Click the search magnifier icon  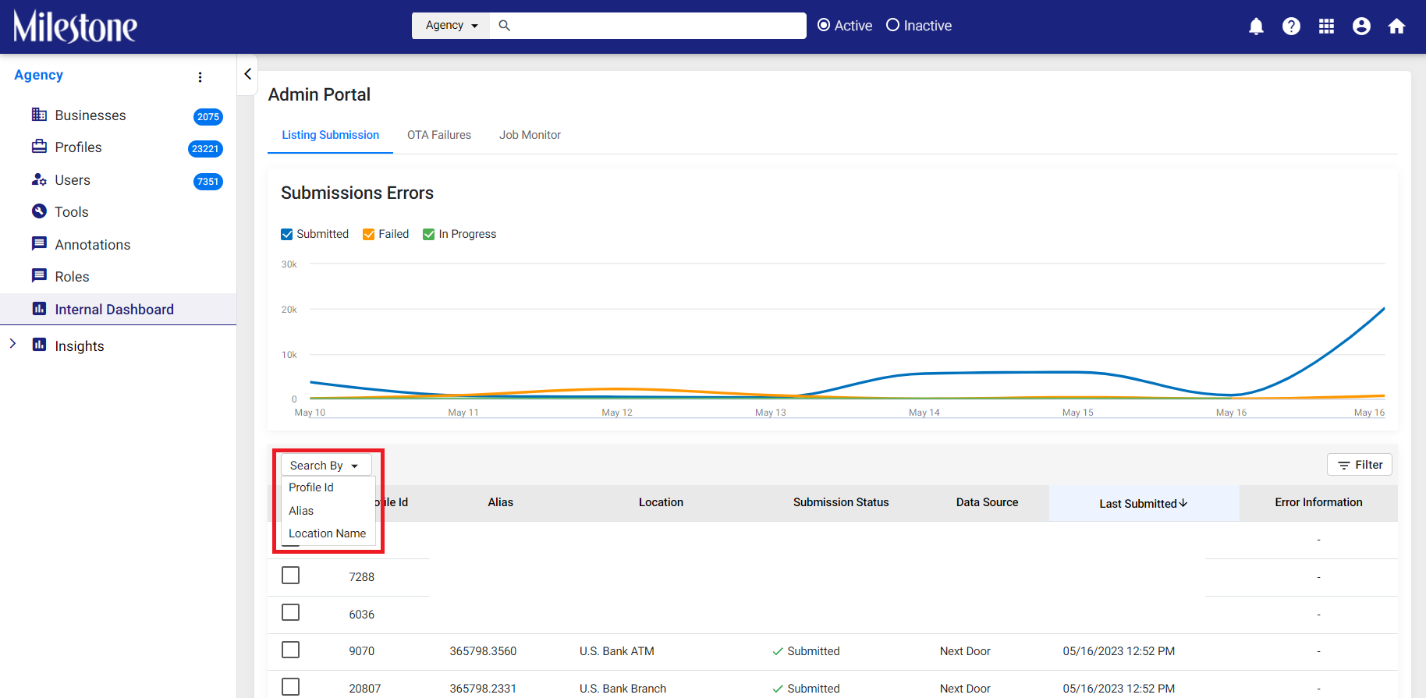pyautogui.click(x=504, y=26)
